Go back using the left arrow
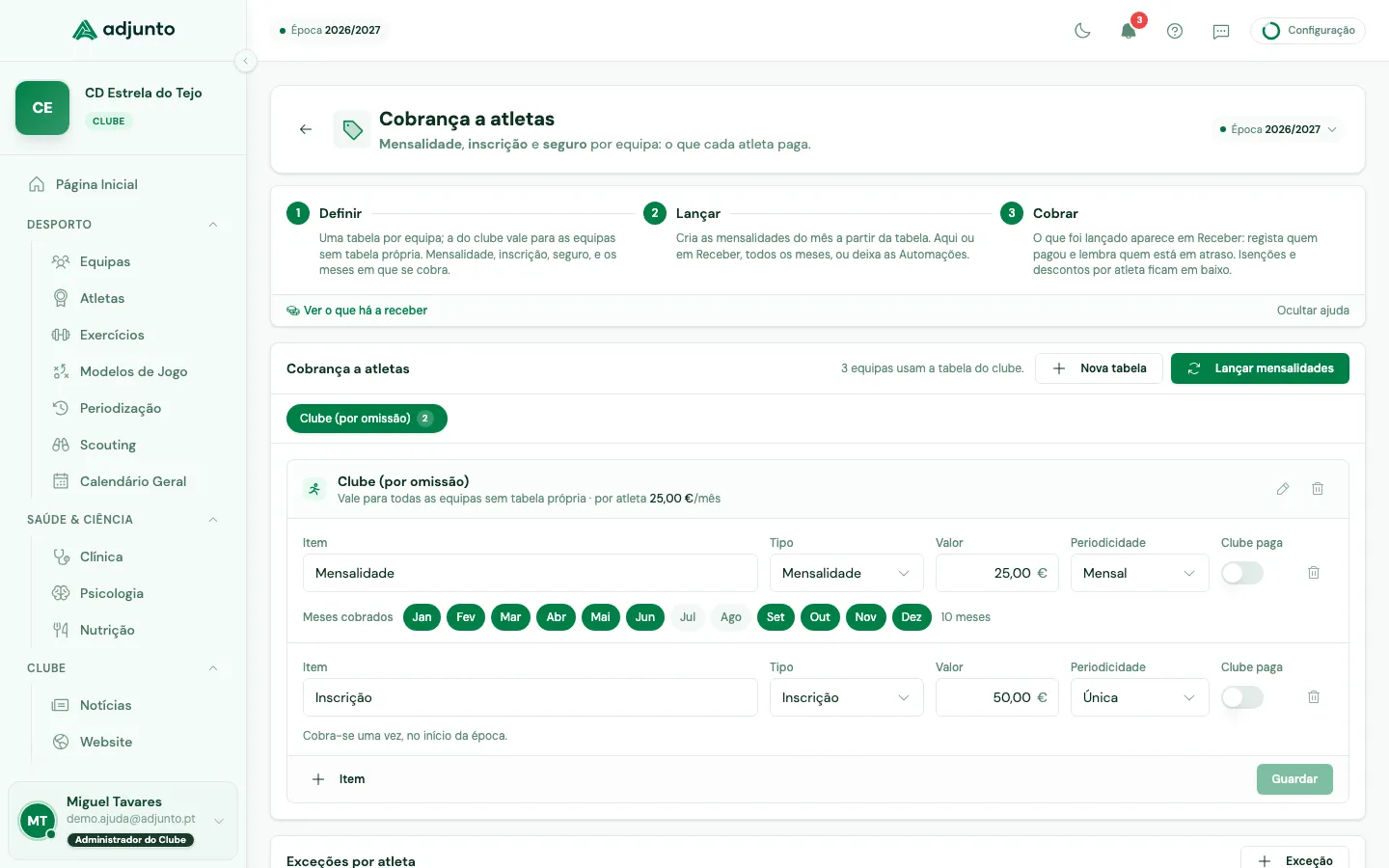Screen dimensions: 1389x868 306,129
